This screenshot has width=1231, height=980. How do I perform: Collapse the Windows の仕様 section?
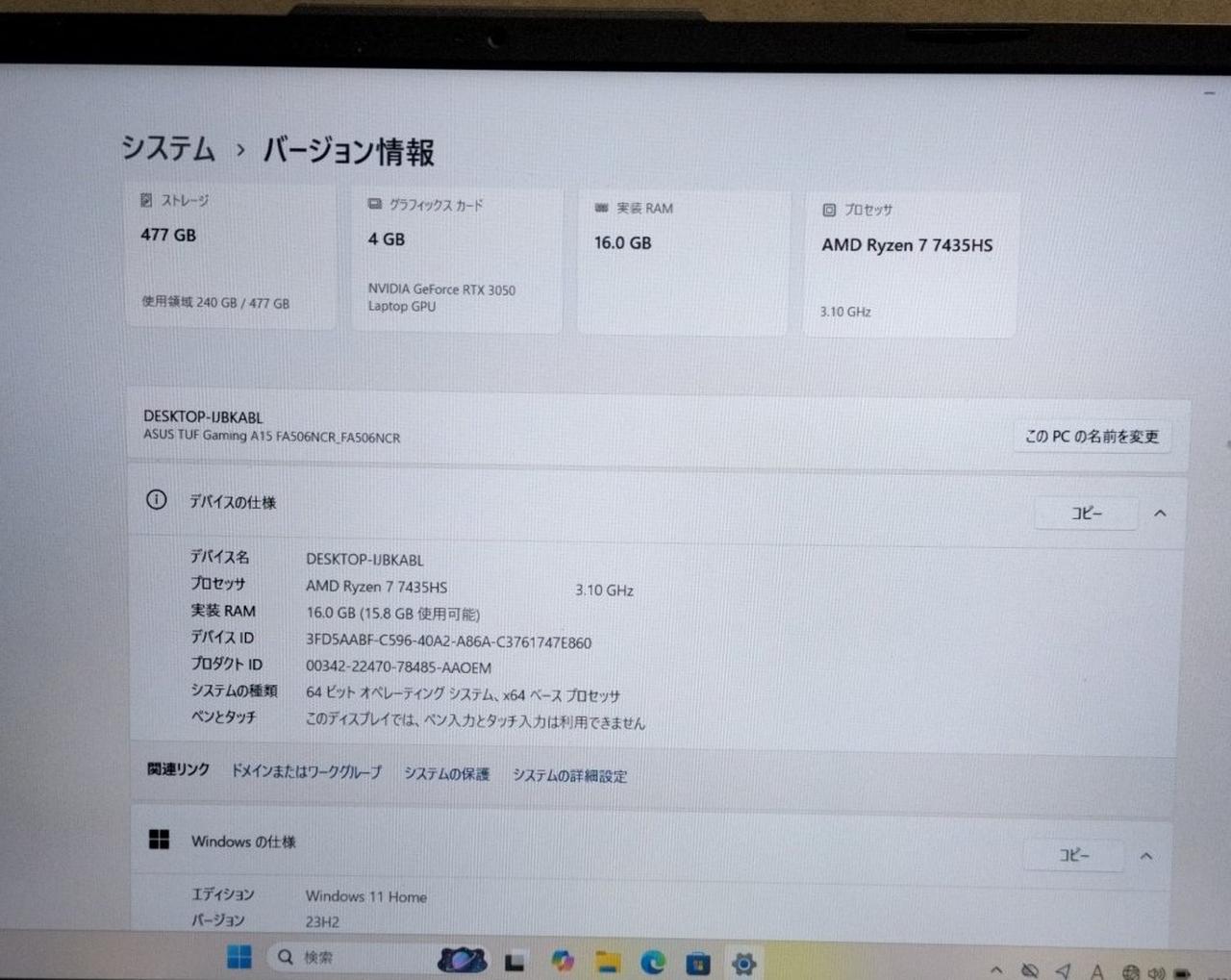tap(1146, 856)
